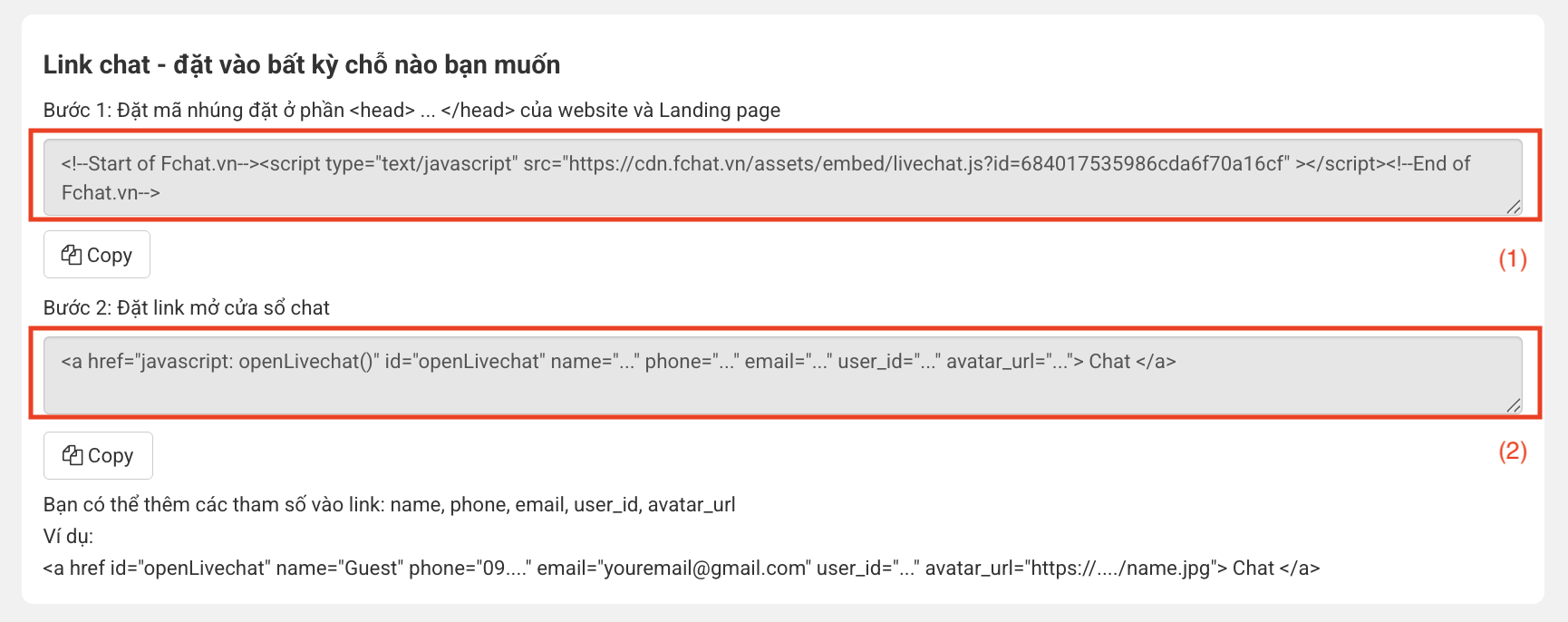Click the Bước 1 instruction label
Screen dimensions: 1568x622
[411, 110]
